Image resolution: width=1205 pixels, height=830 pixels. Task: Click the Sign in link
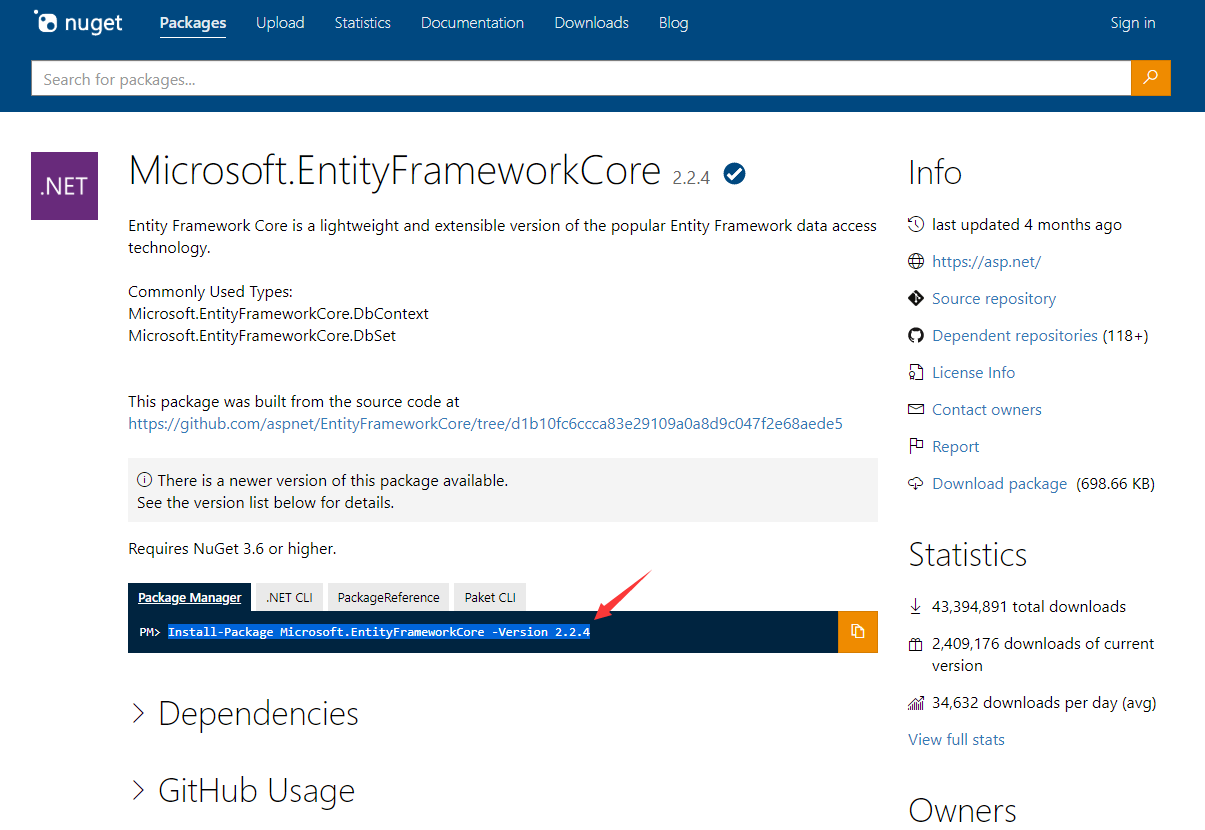click(x=1132, y=23)
